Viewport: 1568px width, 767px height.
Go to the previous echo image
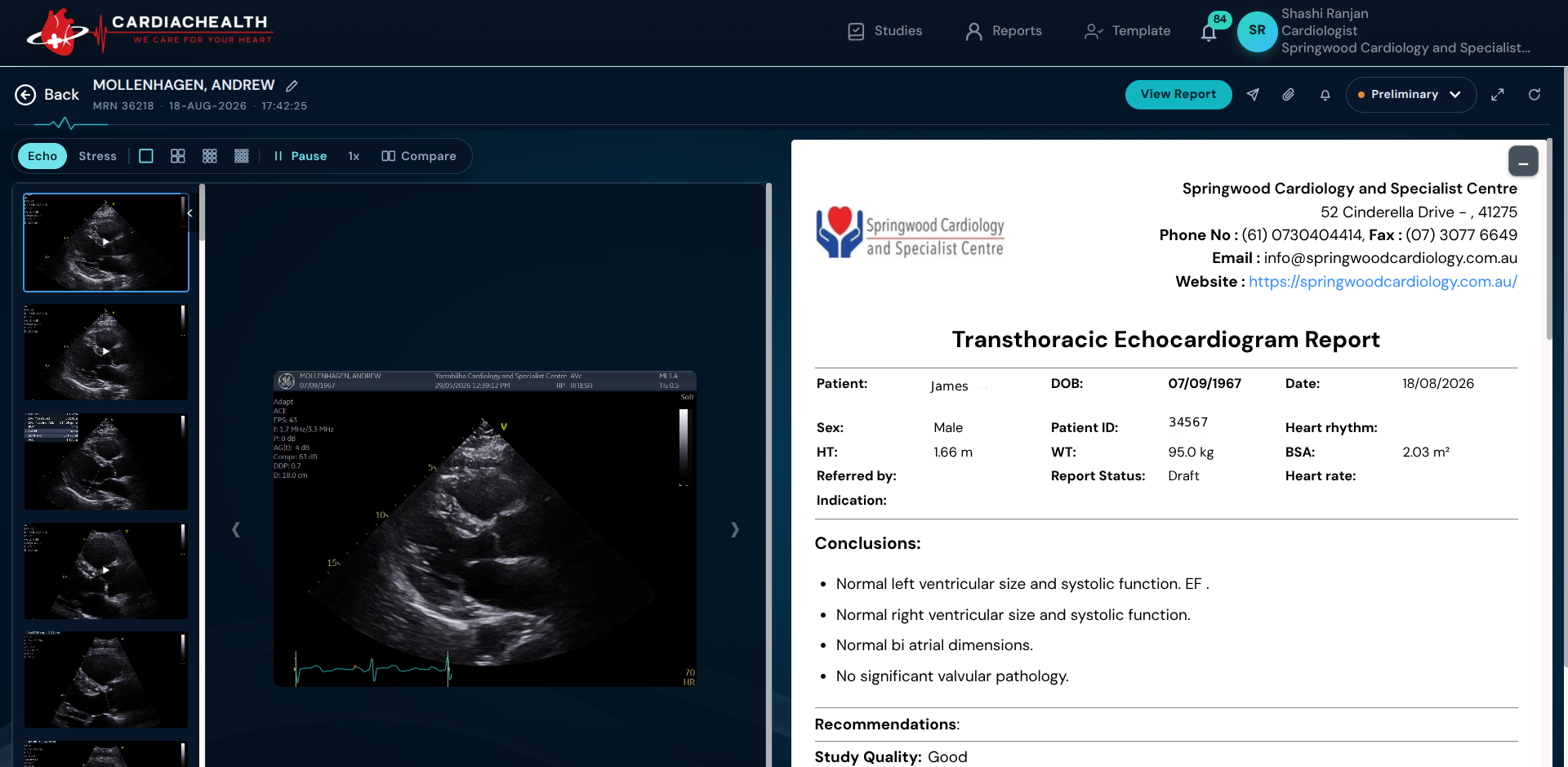236,529
